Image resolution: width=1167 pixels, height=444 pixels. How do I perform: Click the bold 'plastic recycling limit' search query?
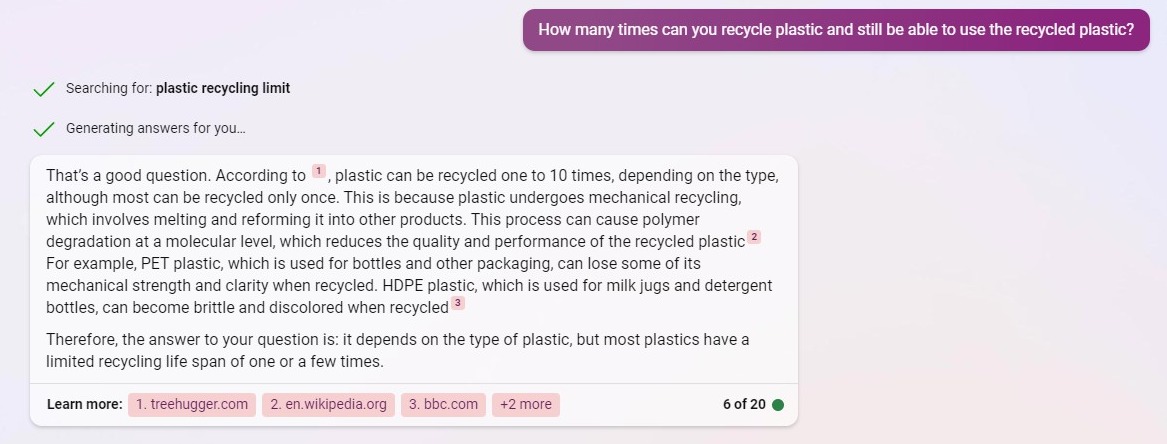point(223,89)
